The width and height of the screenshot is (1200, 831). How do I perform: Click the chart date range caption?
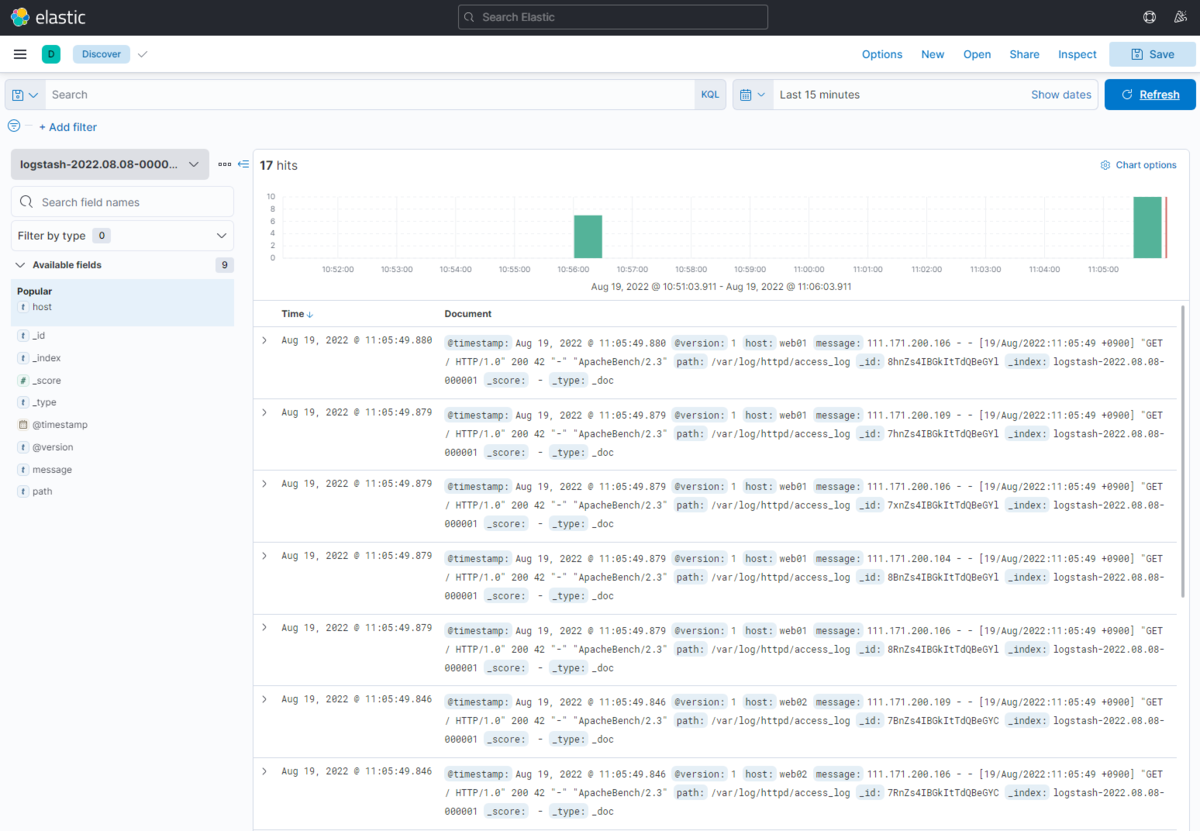click(721, 286)
